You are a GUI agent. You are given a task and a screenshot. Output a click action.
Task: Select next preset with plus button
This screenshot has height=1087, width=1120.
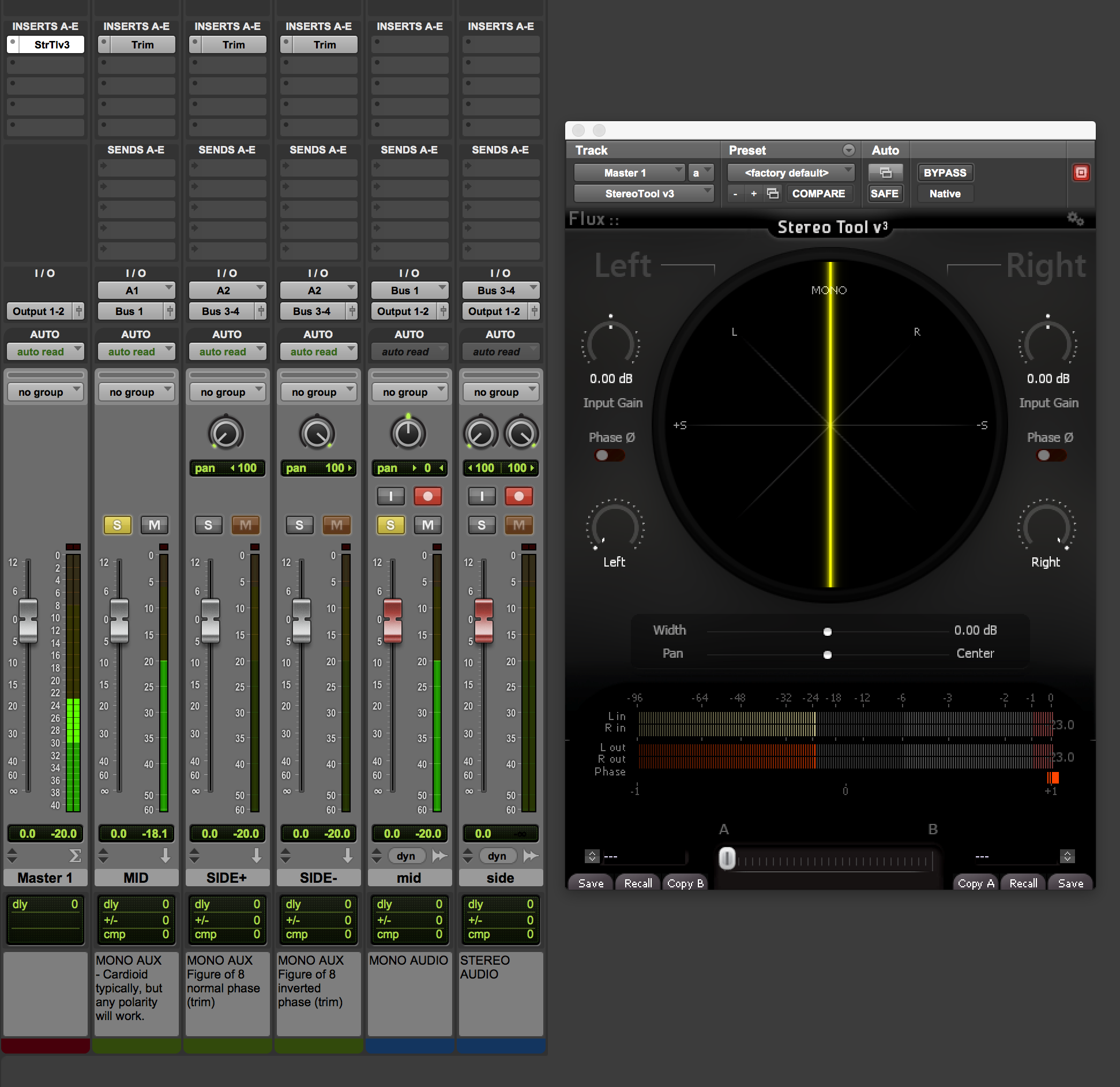pyautogui.click(x=754, y=194)
